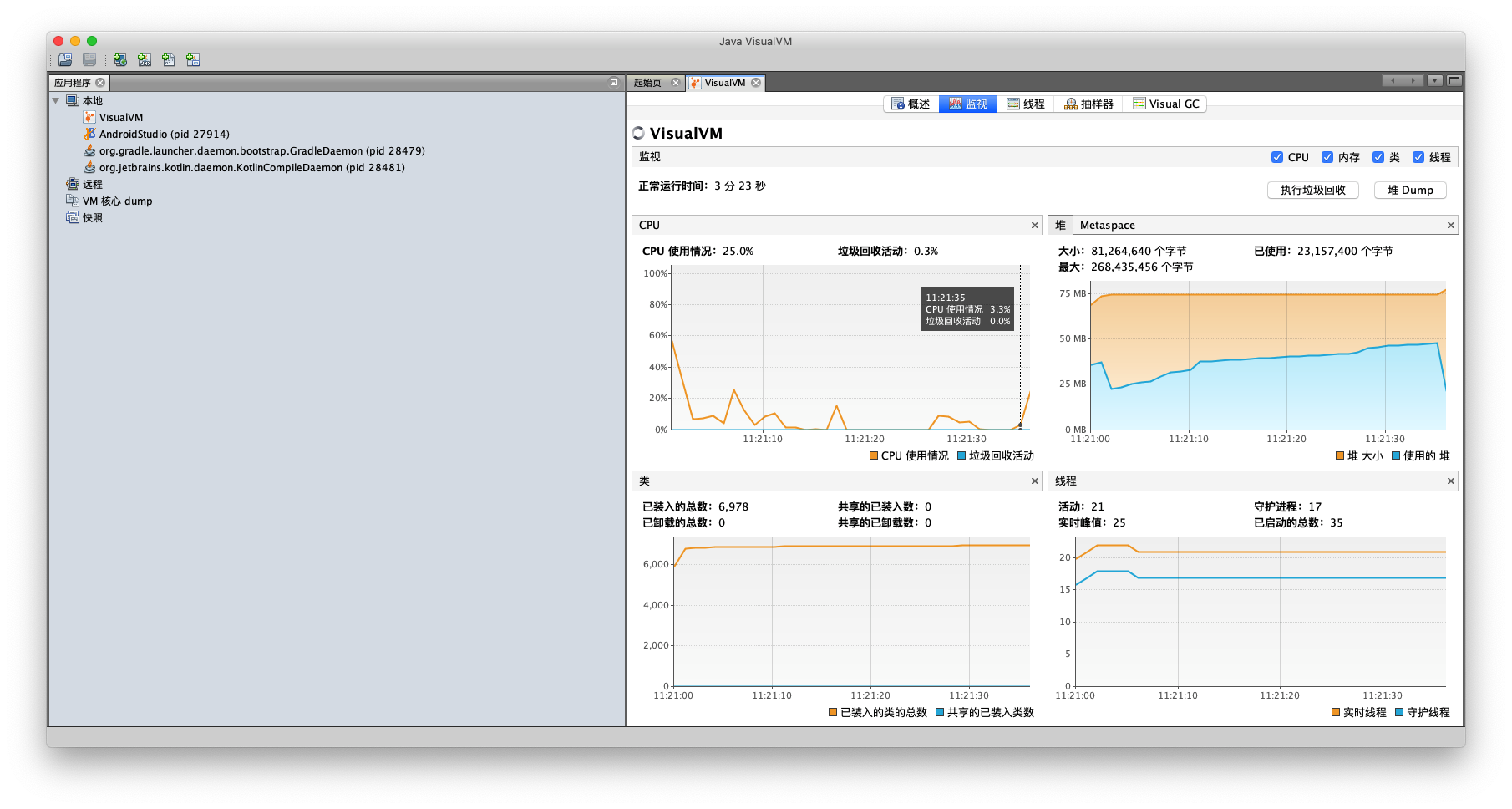Collapse the 本地 tree node
Image resolution: width=1512 pixels, height=809 pixels.
pos(56,101)
